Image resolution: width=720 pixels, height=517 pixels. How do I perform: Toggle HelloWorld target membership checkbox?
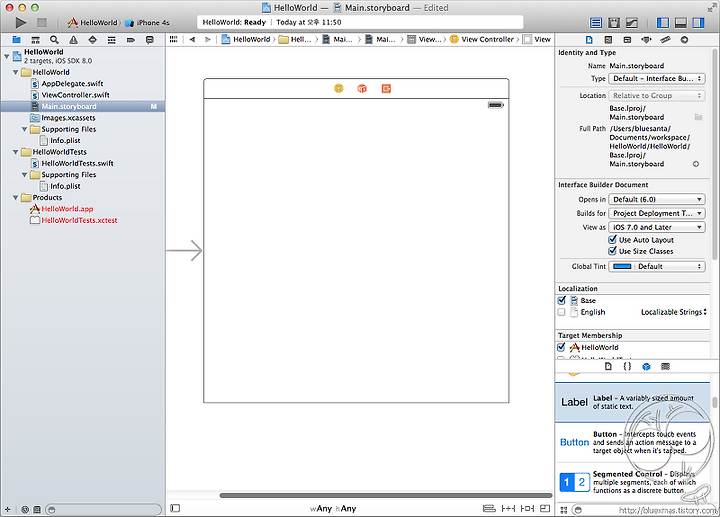(x=561, y=347)
